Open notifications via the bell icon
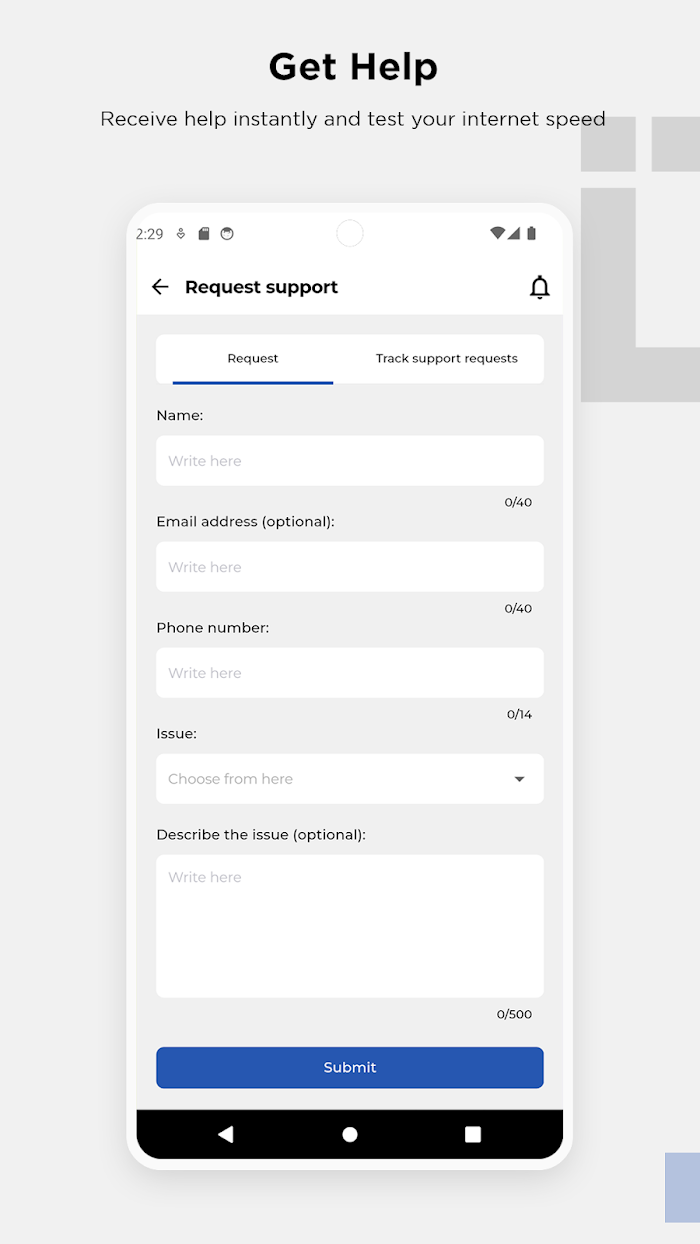700x1244 pixels. [x=539, y=287]
